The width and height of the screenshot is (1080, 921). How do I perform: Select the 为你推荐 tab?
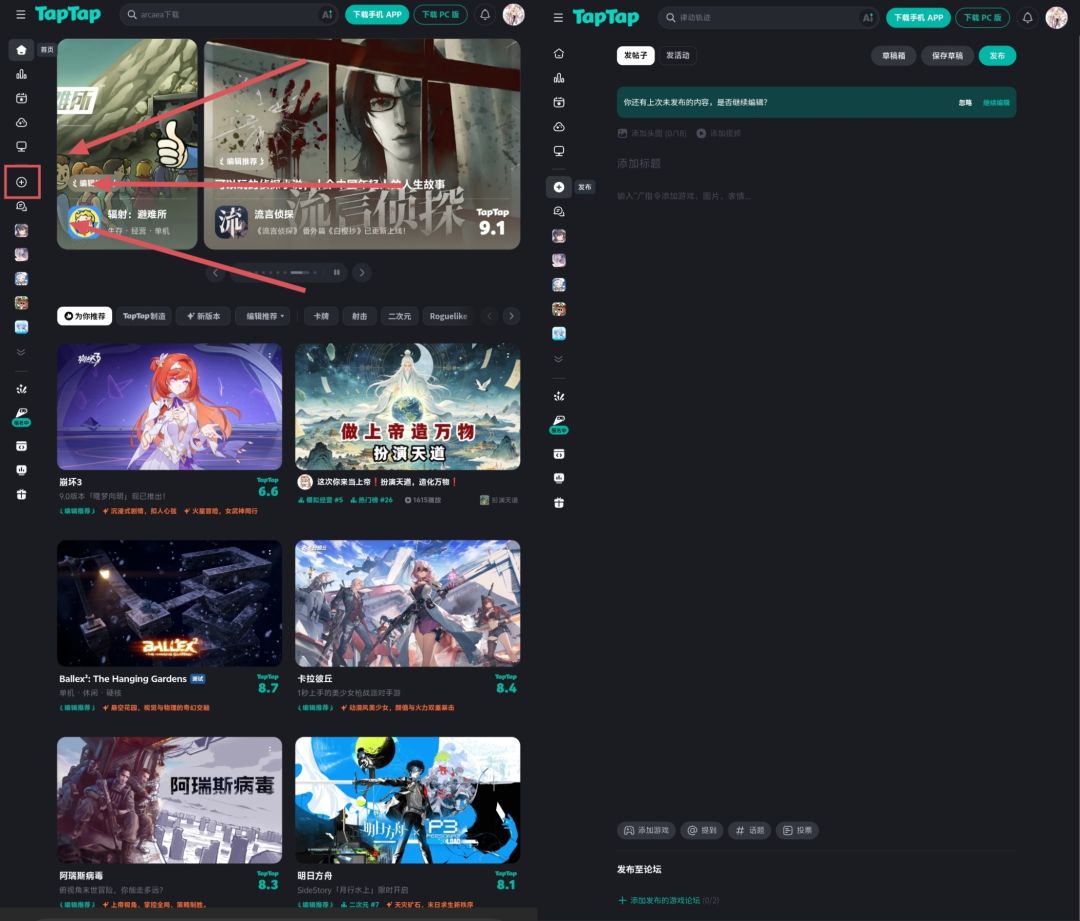85,316
